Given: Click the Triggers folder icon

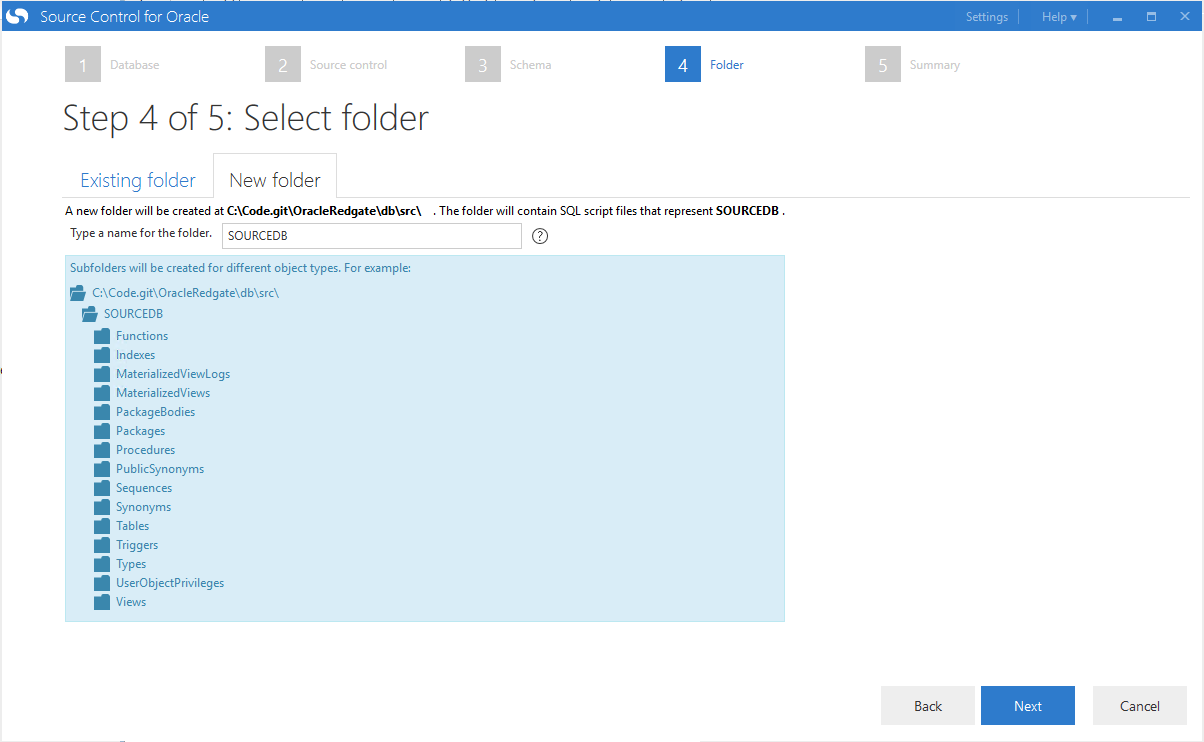Looking at the screenshot, I should (101, 545).
